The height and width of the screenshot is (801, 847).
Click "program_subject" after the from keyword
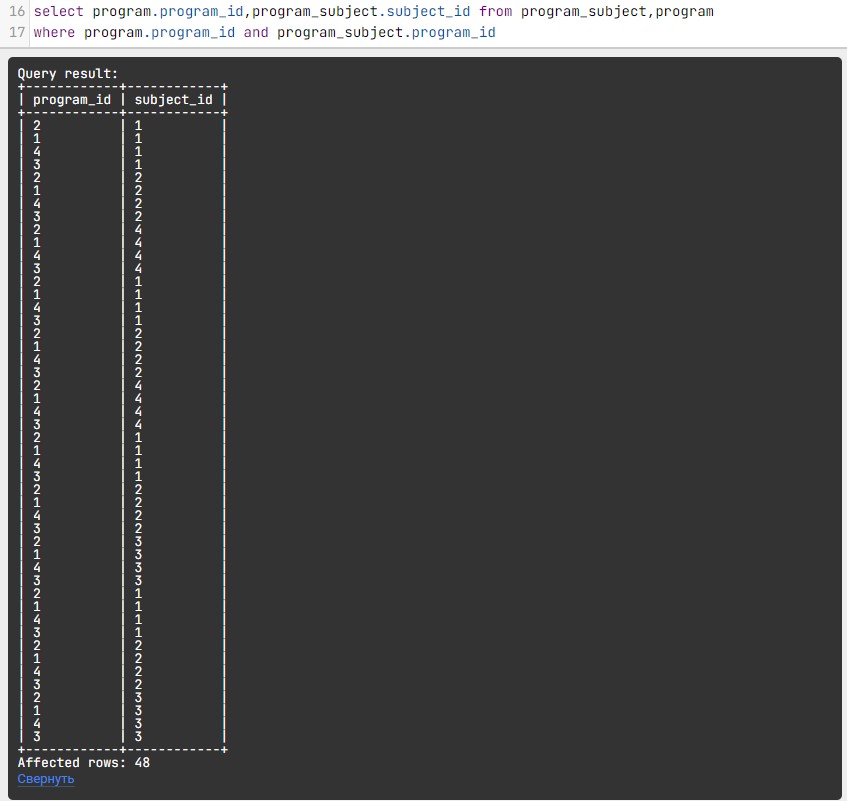[583, 12]
